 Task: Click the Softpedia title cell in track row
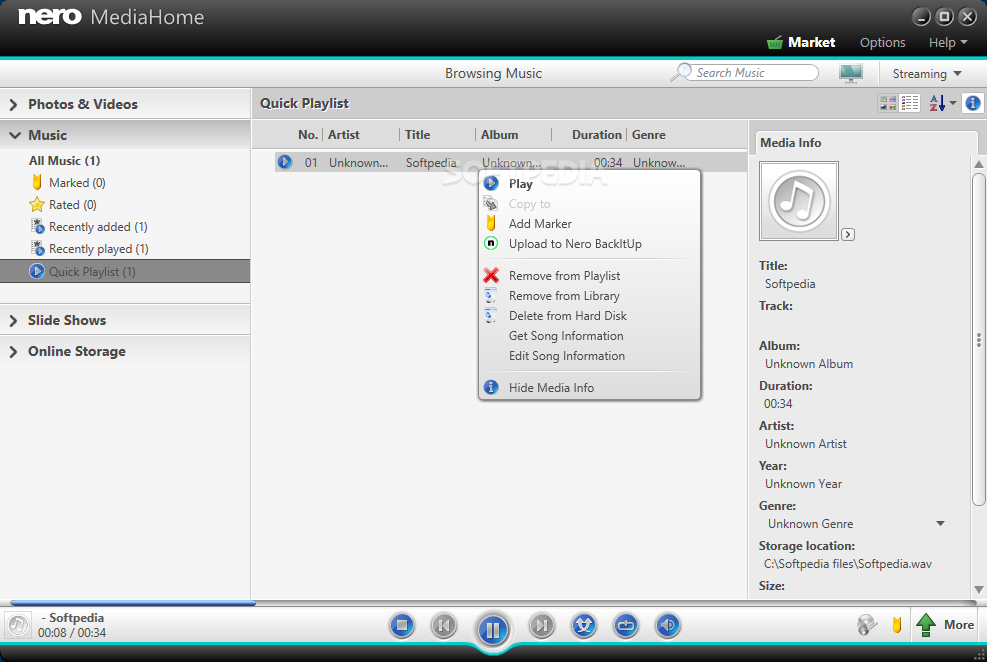tap(431, 162)
